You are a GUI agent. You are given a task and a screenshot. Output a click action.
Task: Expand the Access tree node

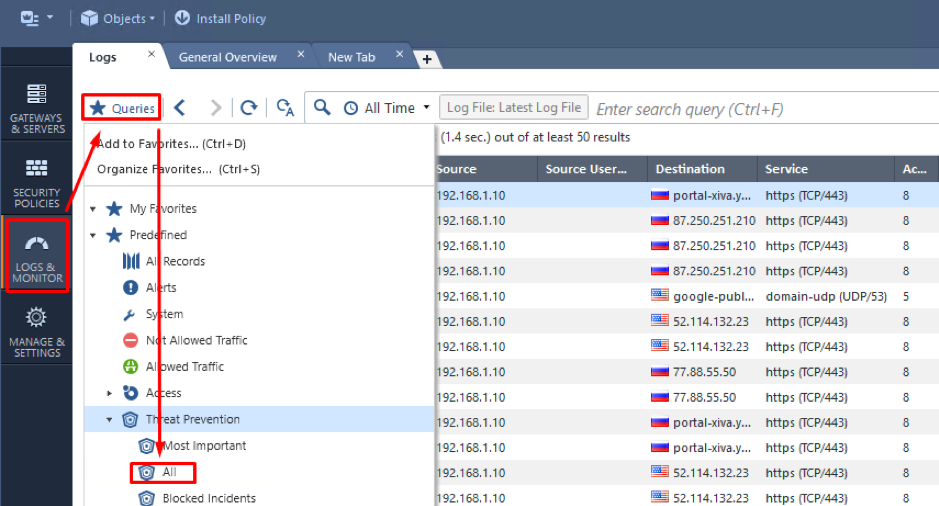point(109,393)
